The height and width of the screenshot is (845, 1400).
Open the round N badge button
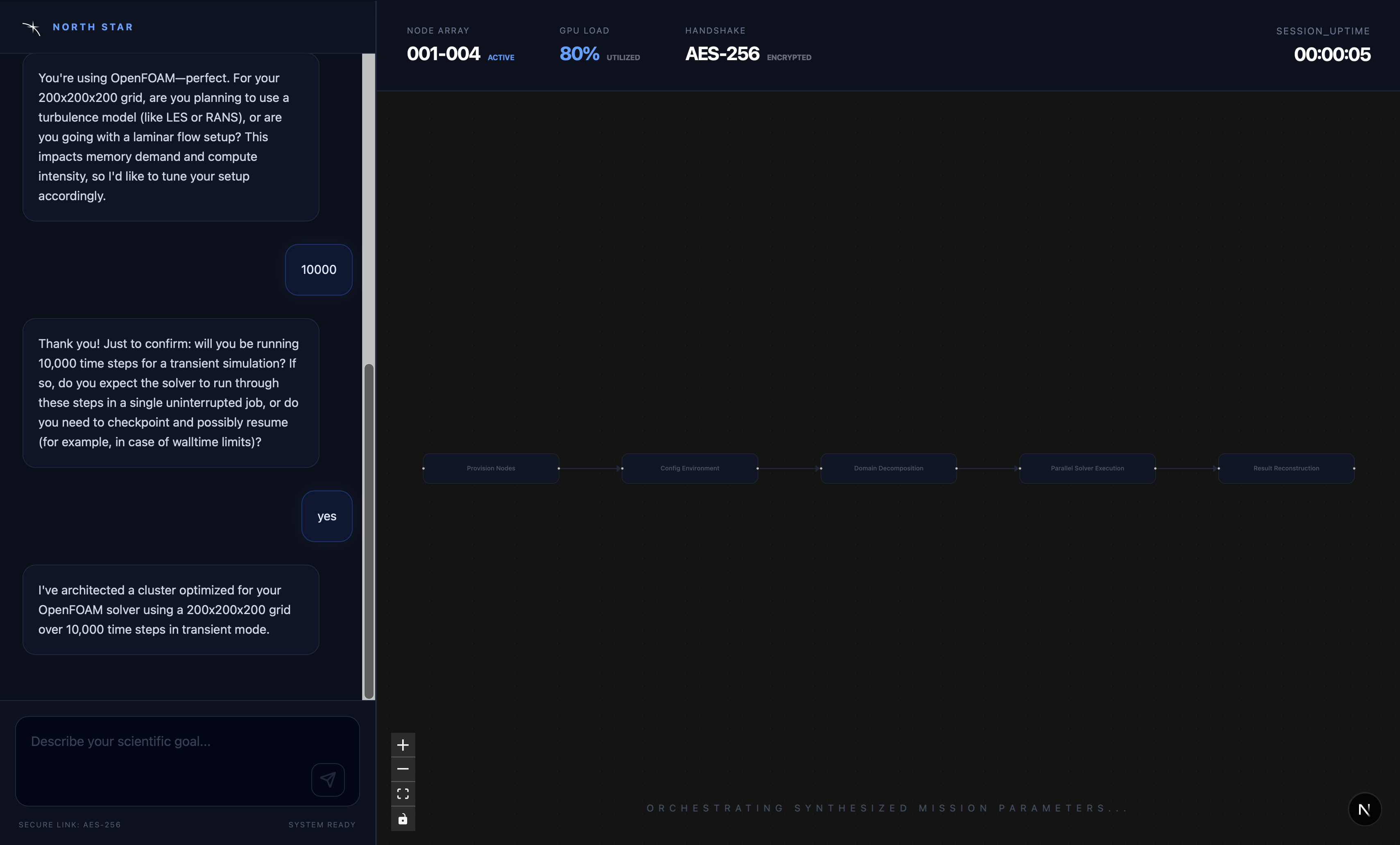coord(1364,809)
